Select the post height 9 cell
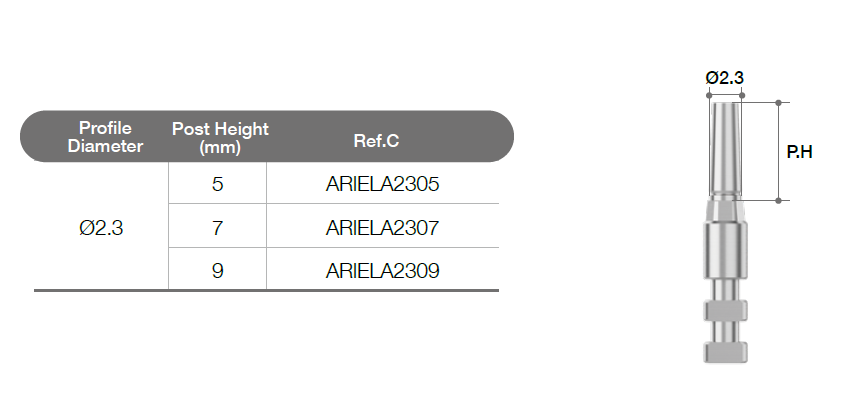The width and height of the screenshot is (848, 404). (217, 270)
